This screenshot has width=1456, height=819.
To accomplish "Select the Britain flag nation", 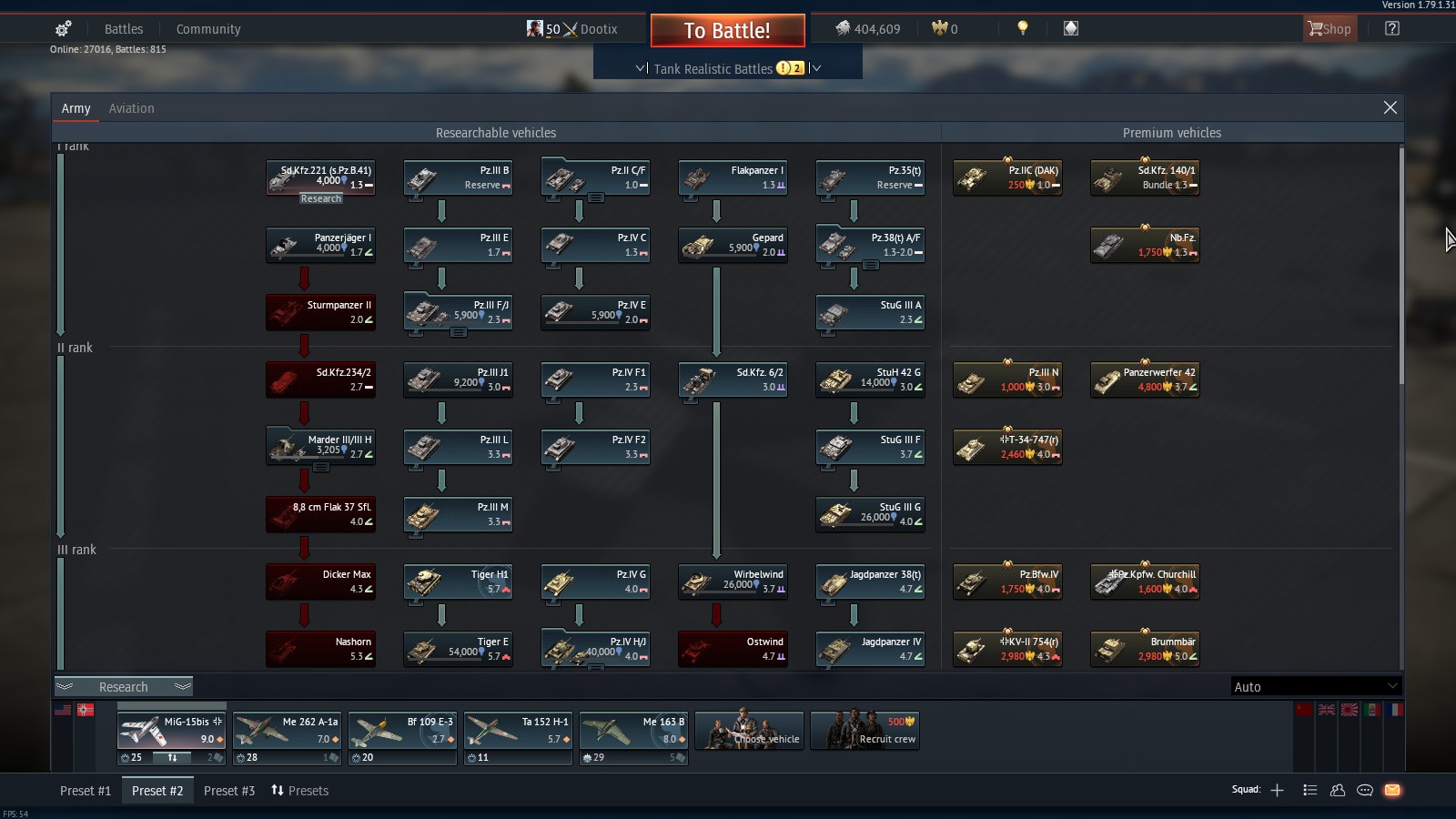I will click(1327, 710).
